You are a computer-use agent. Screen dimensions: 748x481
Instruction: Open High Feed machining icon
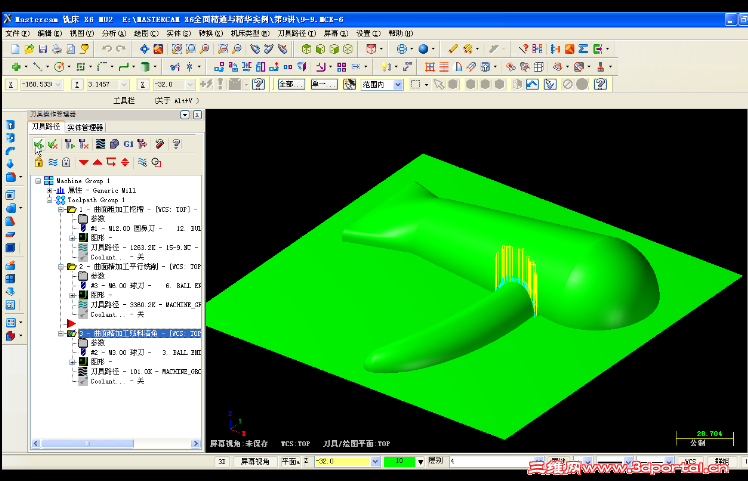[142, 144]
